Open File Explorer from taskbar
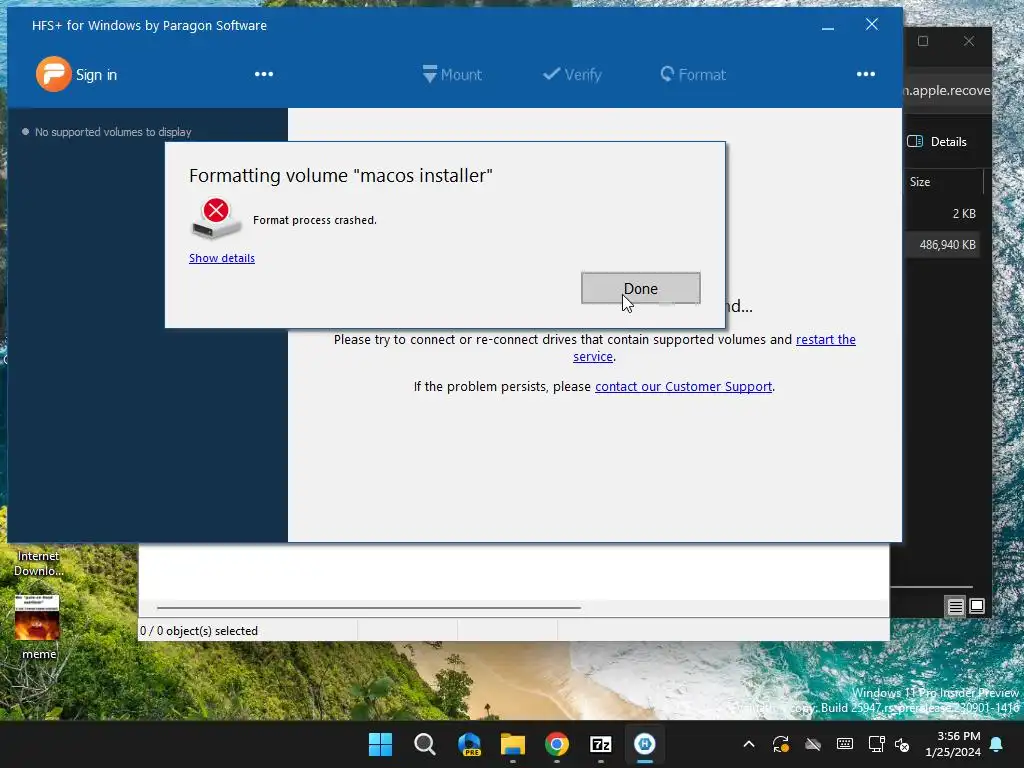Image resolution: width=1024 pixels, height=768 pixels. (x=513, y=744)
